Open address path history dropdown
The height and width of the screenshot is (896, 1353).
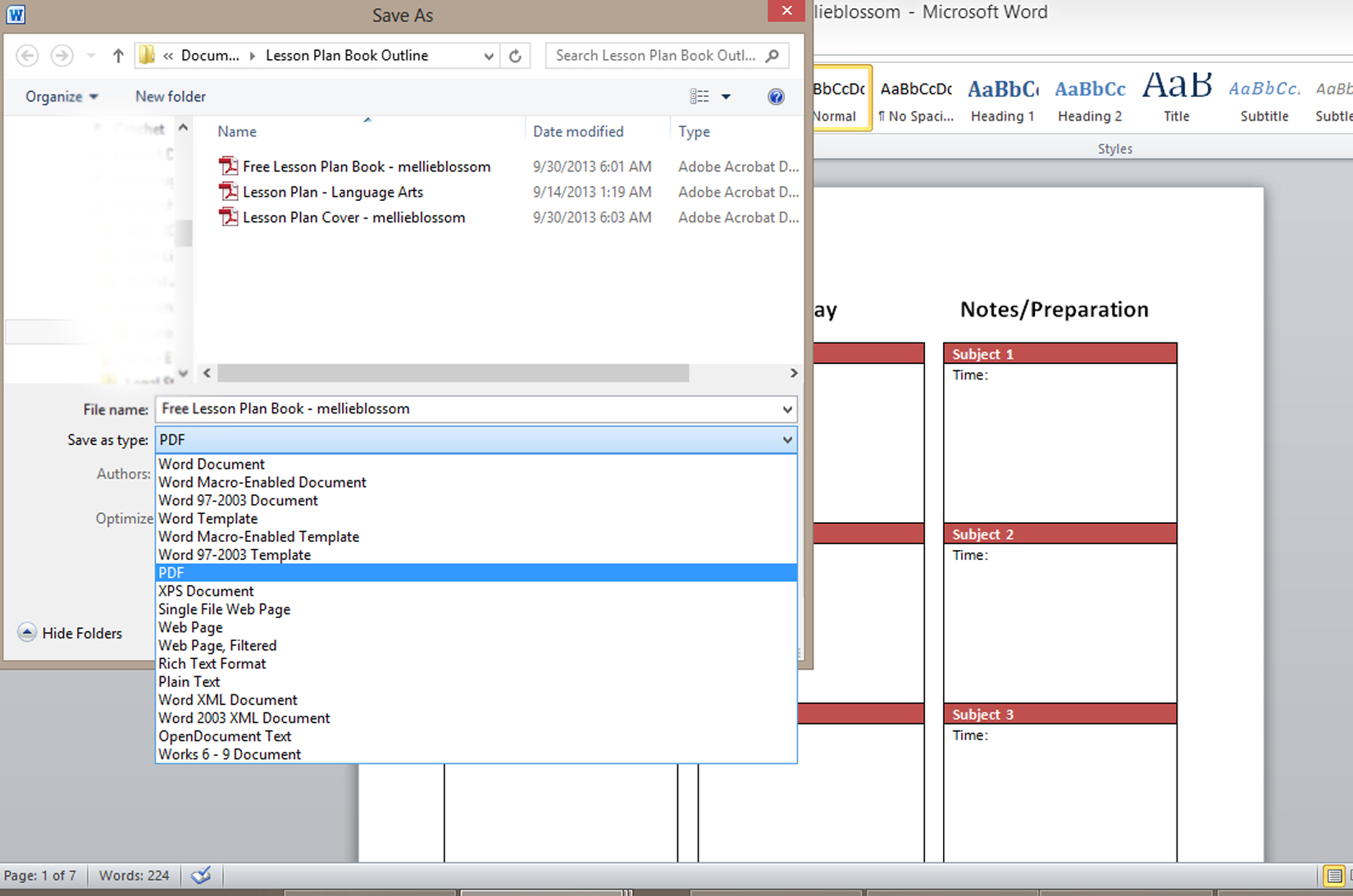point(489,56)
